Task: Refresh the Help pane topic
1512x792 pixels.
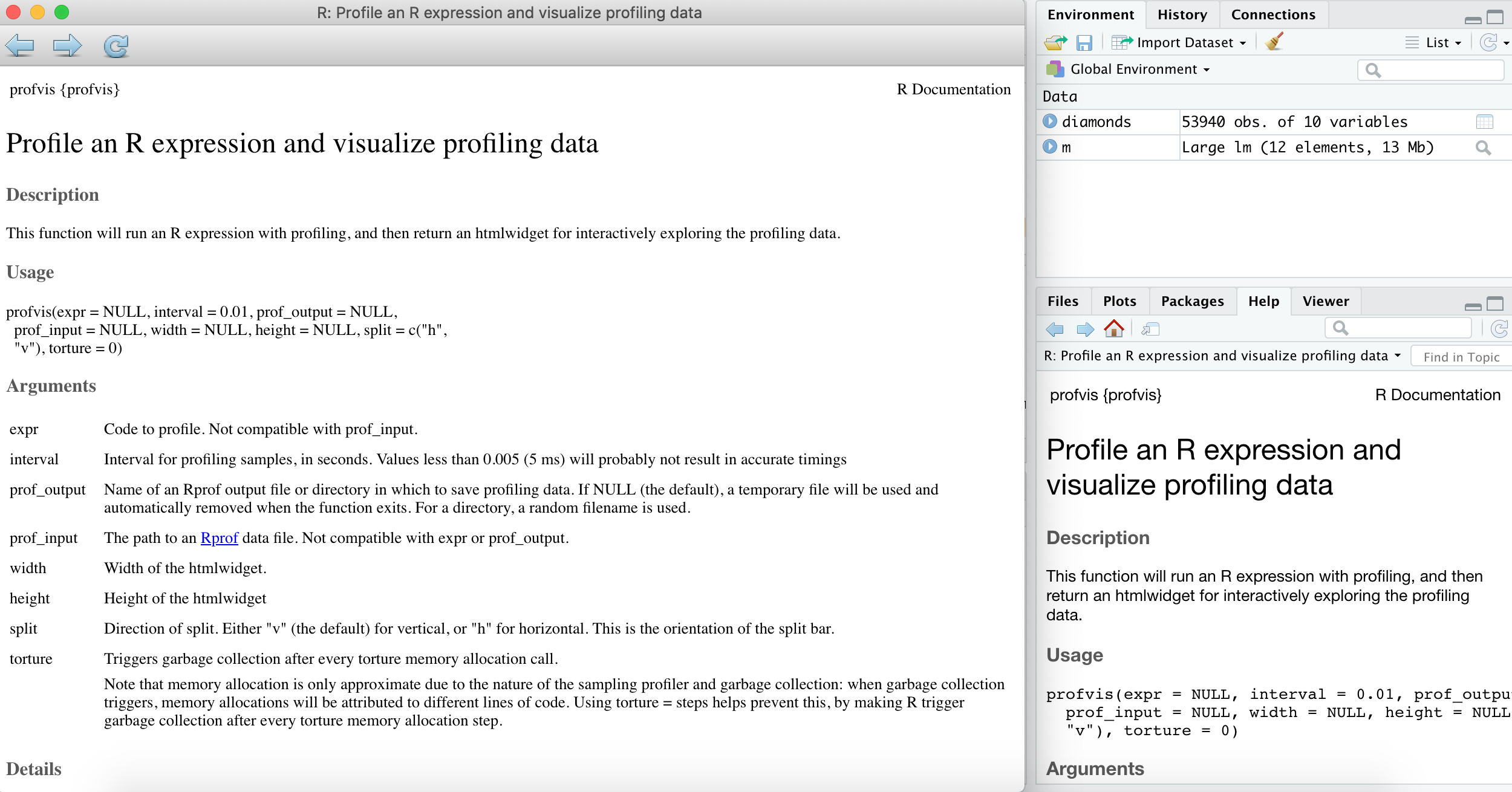Action: tap(1499, 328)
